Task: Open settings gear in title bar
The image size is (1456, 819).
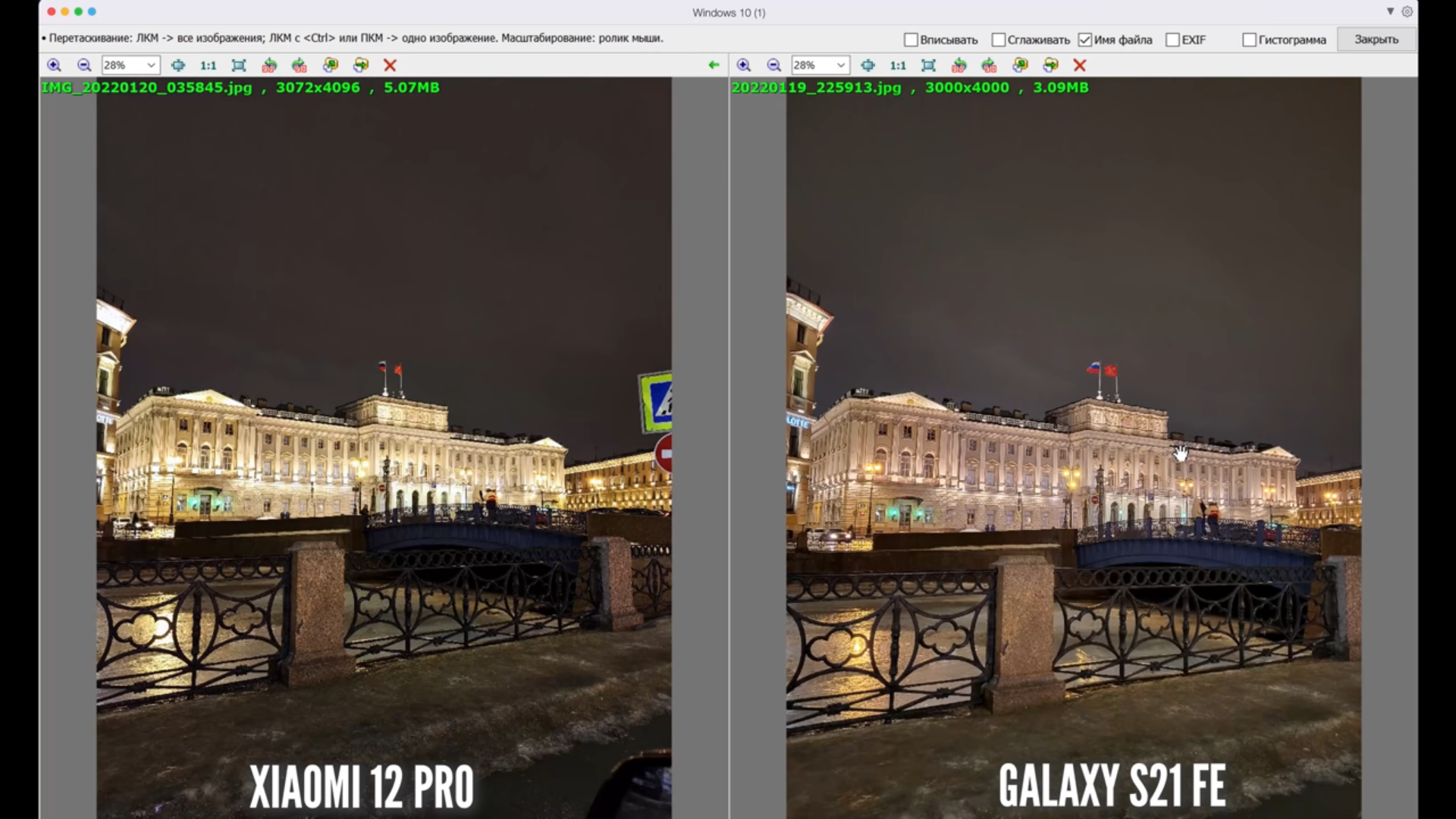Action: click(x=1407, y=11)
